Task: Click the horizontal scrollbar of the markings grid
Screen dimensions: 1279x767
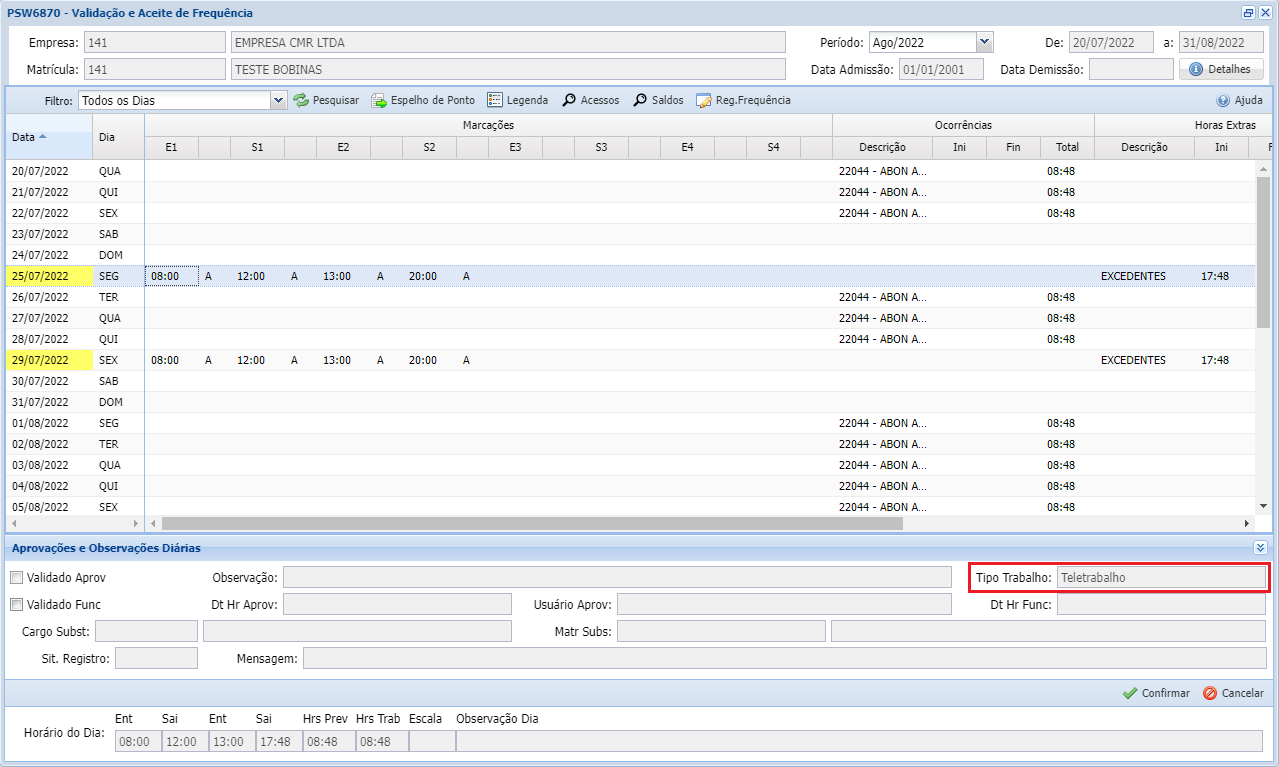Action: [x=532, y=523]
